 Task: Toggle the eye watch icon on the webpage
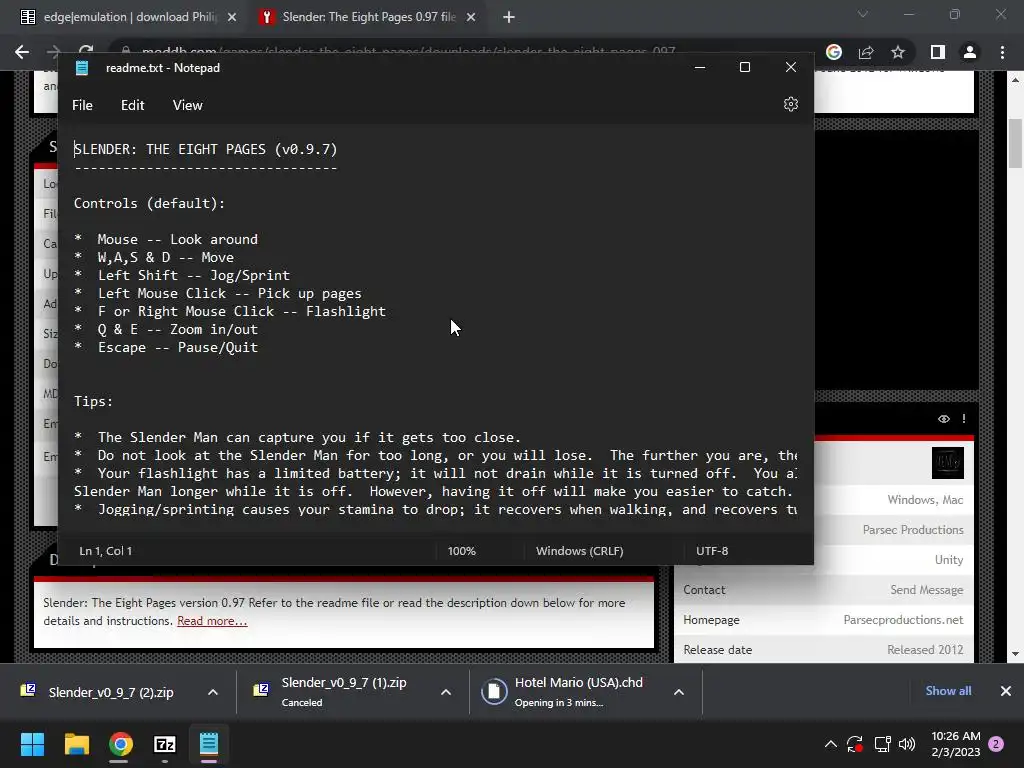tap(944, 419)
